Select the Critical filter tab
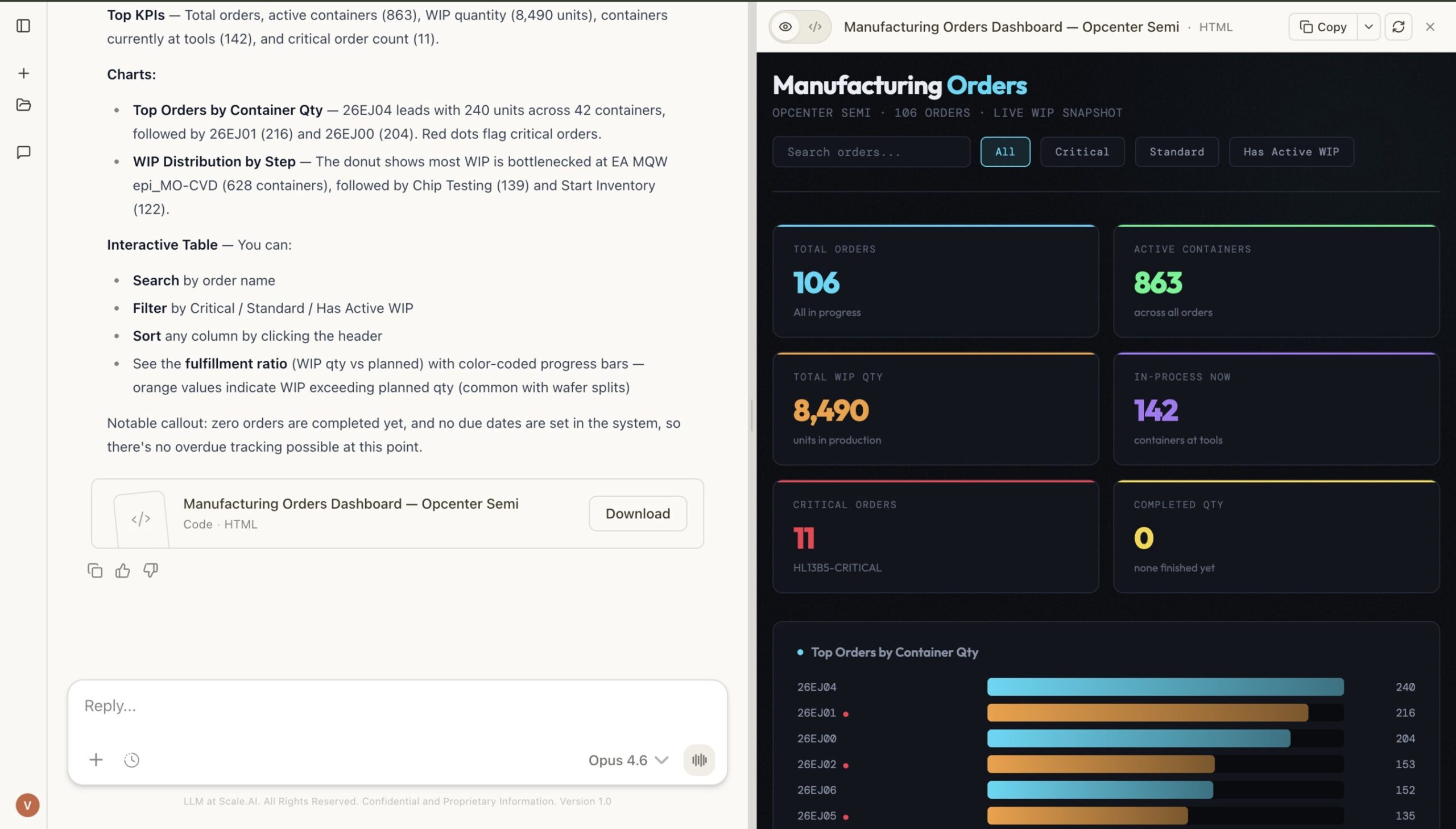Image resolution: width=1456 pixels, height=829 pixels. point(1082,151)
